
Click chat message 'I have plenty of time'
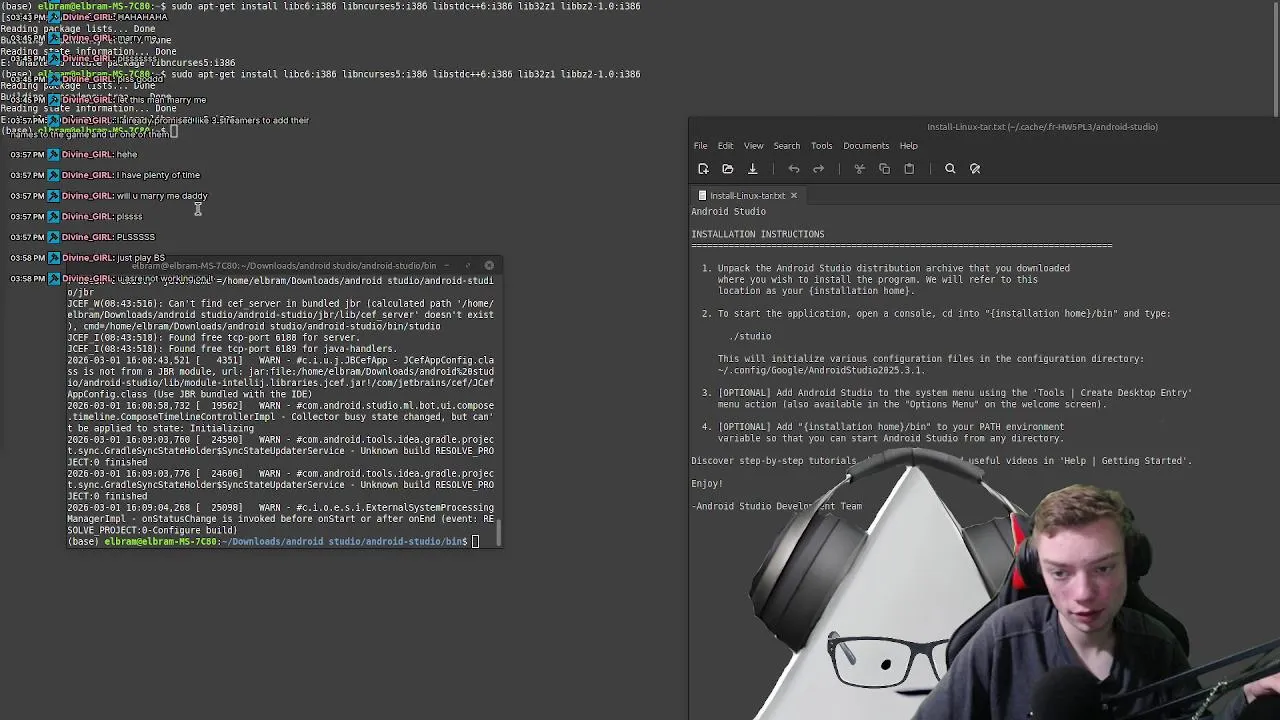(x=158, y=175)
